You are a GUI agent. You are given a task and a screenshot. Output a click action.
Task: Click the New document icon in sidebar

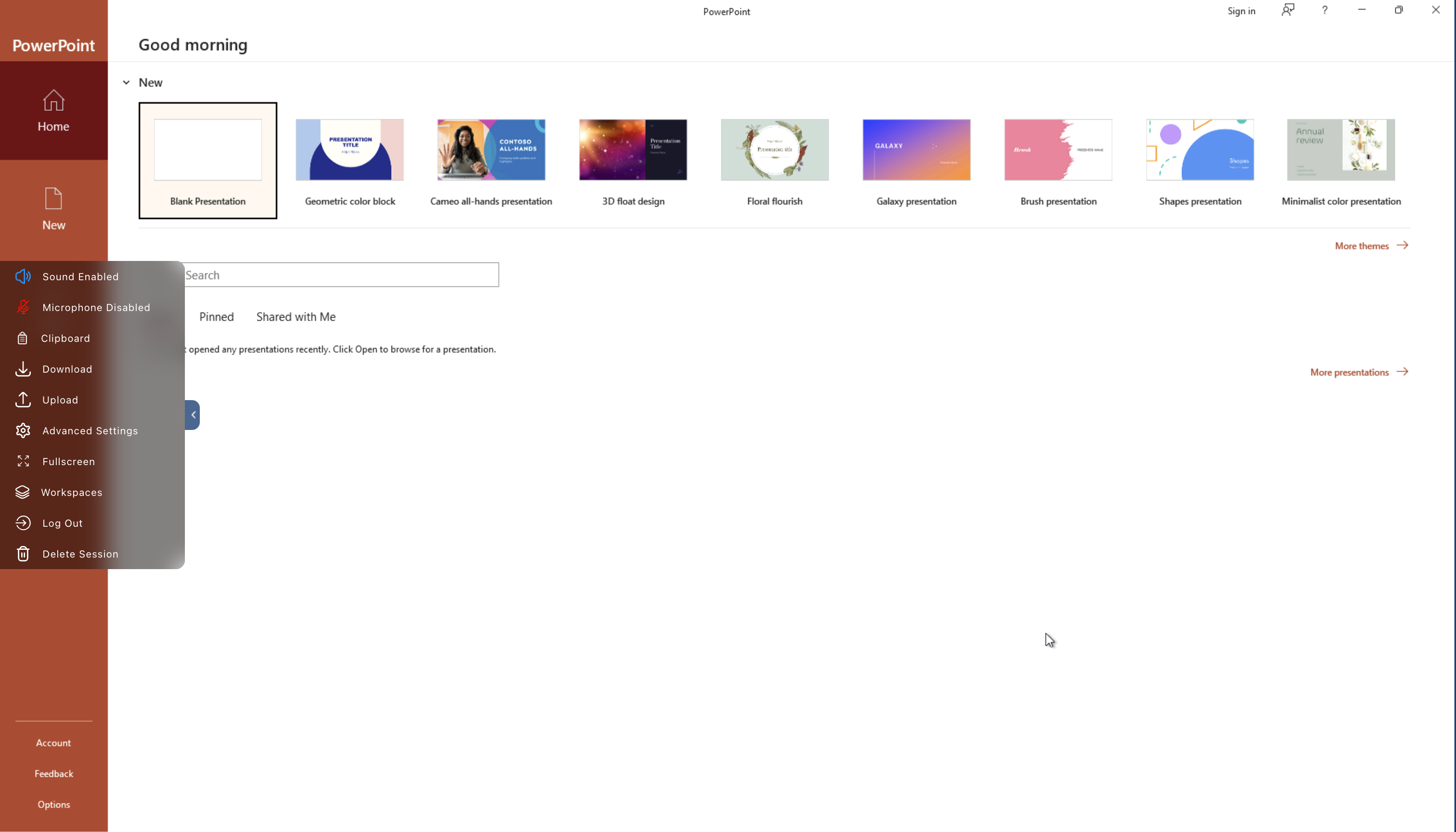coord(54,198)
